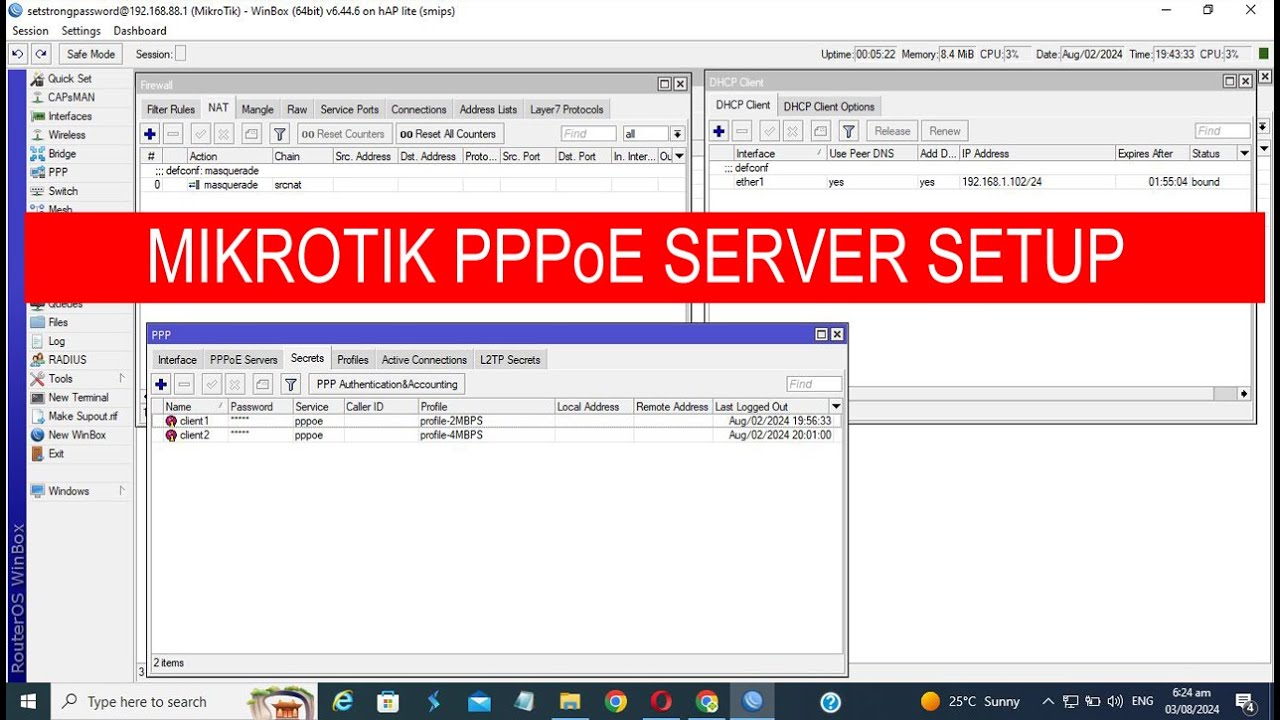The height and width of the screenshot is (720, 1280).
Task: Add a new rule with Firewall plus icon
Action: pyautogui.click(x=150, y=134)
